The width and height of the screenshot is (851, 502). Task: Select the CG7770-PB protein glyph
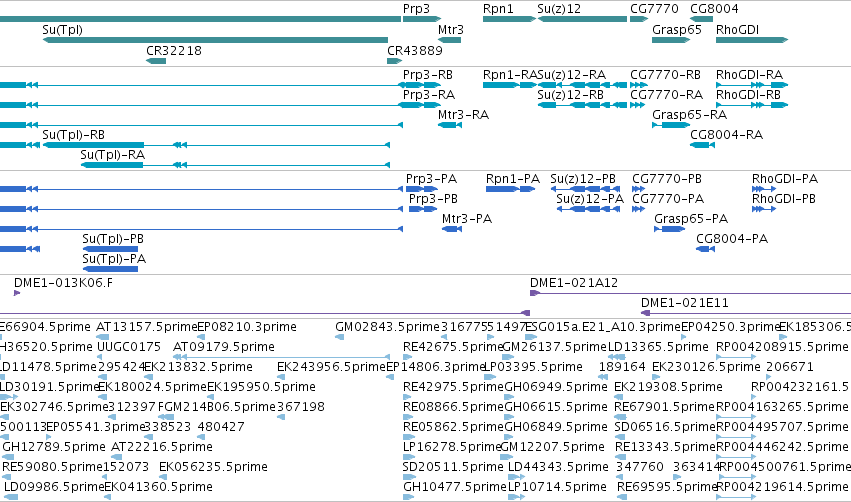(x=639, y=189)
